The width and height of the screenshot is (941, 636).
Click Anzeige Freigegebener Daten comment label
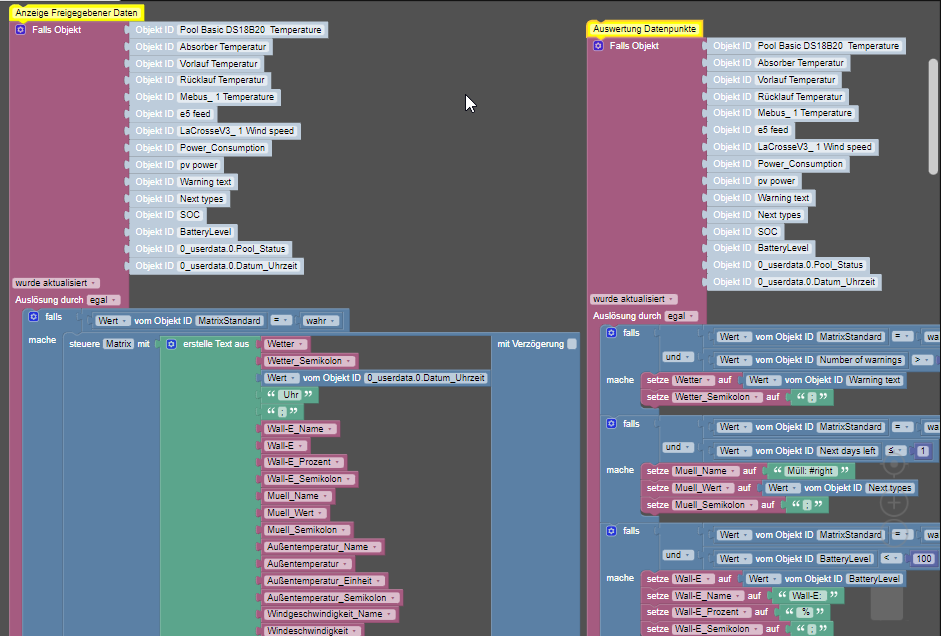[76, 13]
